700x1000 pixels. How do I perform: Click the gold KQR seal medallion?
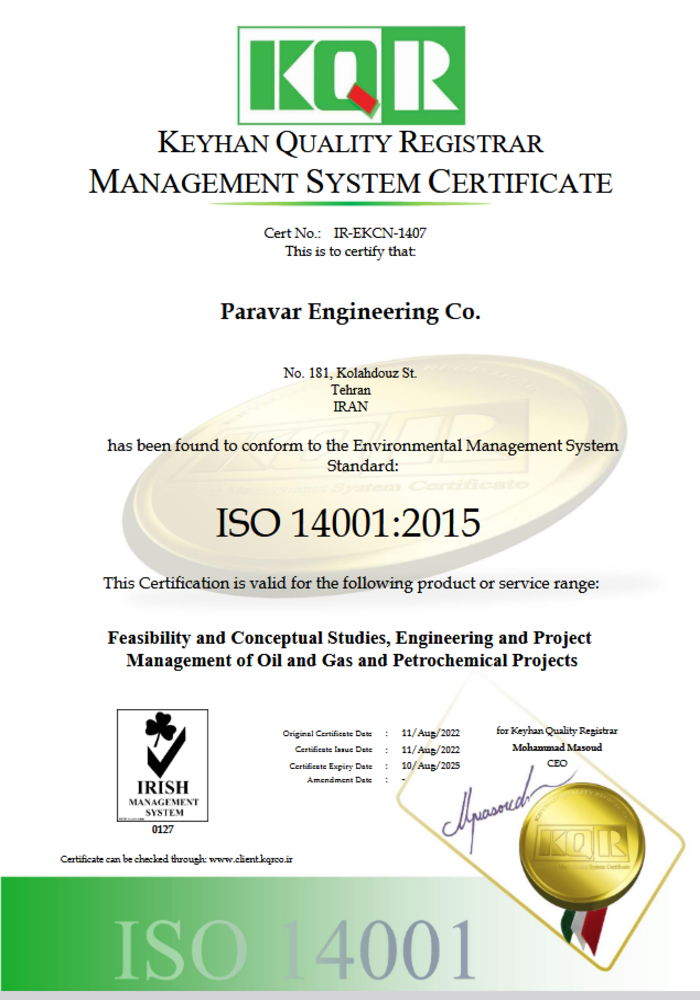581,845
